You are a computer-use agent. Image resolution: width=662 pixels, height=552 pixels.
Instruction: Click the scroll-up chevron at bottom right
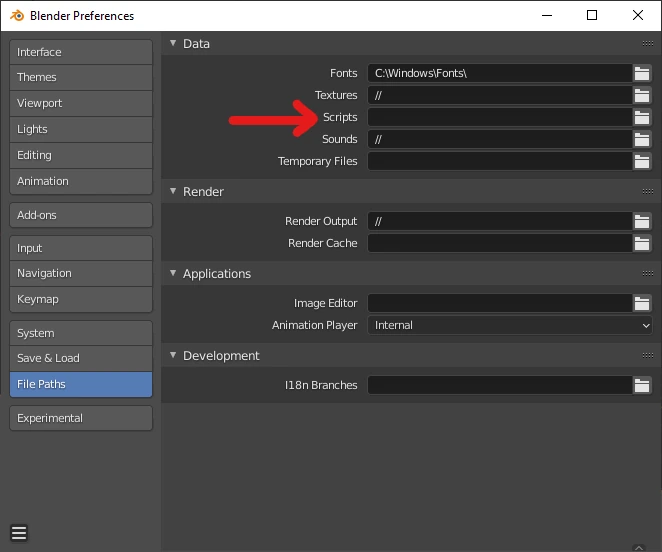(639, 548)
